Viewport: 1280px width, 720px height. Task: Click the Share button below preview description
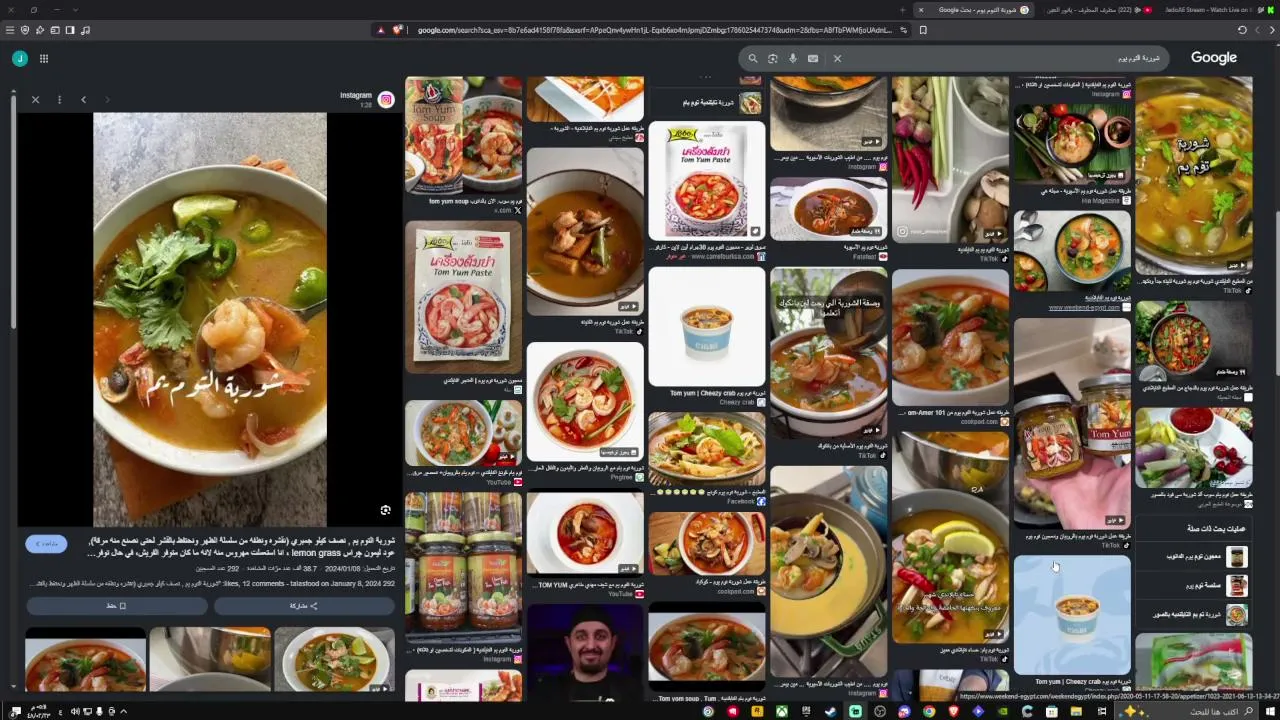(x=303, y=605)
